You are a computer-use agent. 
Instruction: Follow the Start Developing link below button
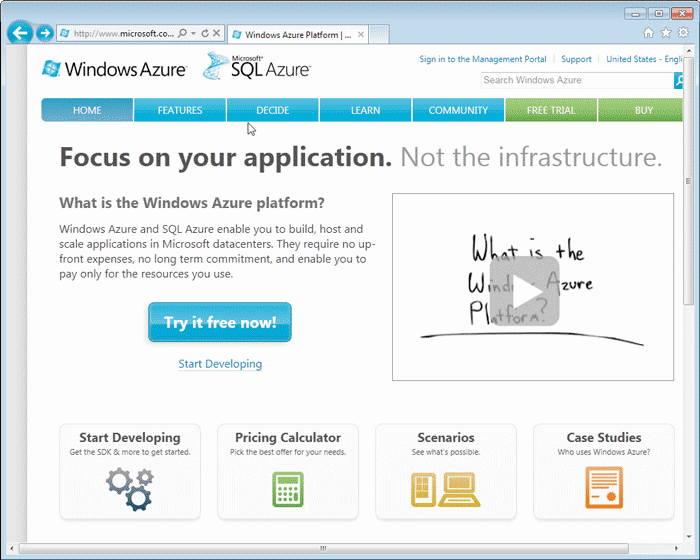coord(220,364)
